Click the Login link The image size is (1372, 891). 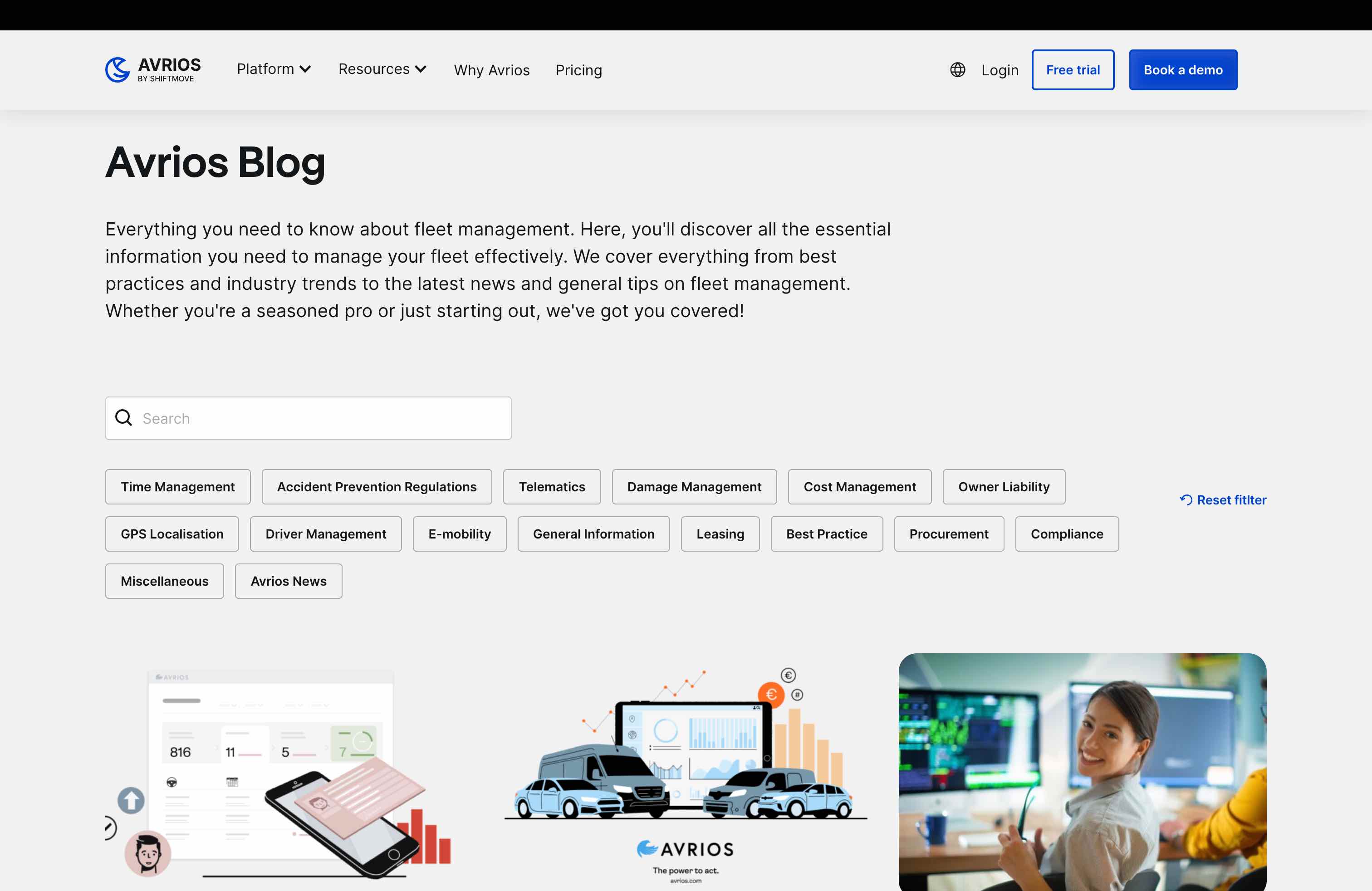coord(1000,70)
